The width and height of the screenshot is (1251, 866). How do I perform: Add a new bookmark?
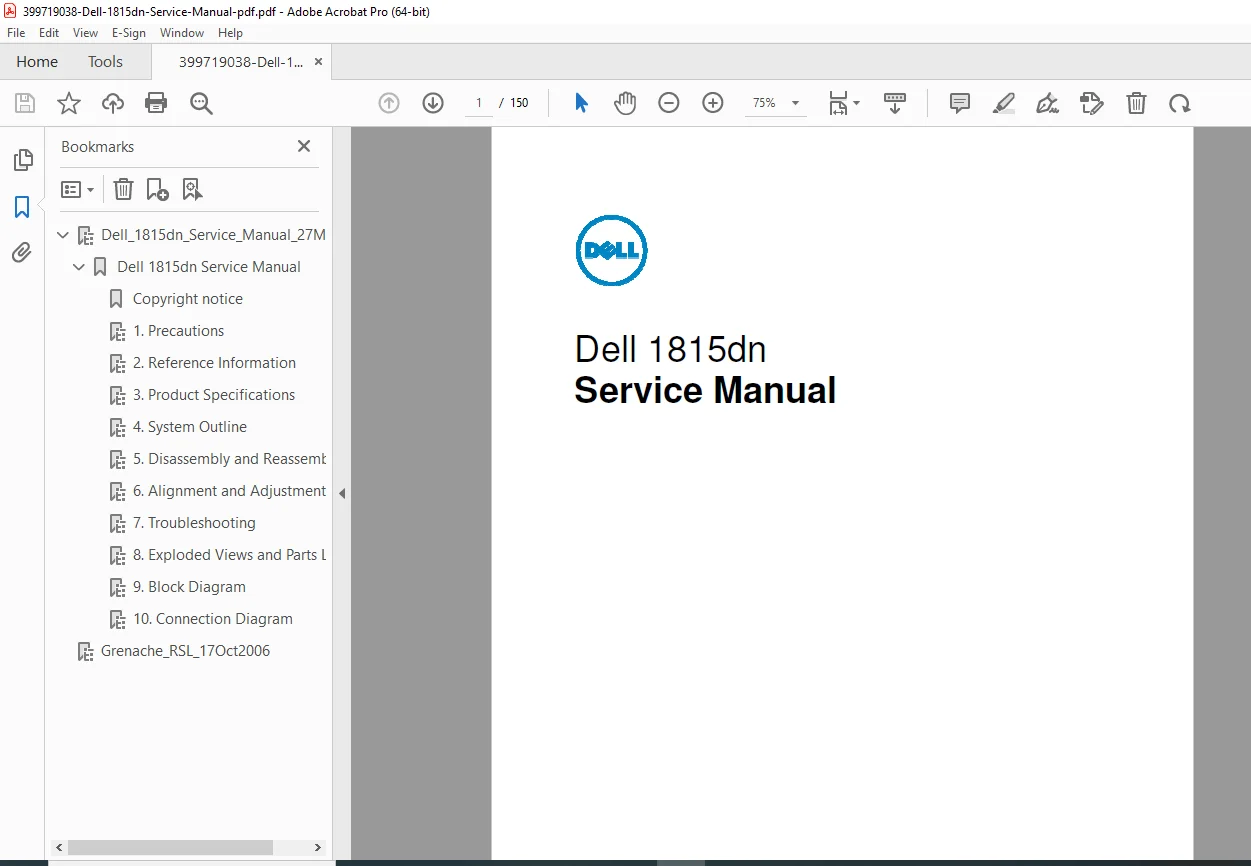click(x=157, y=189)
